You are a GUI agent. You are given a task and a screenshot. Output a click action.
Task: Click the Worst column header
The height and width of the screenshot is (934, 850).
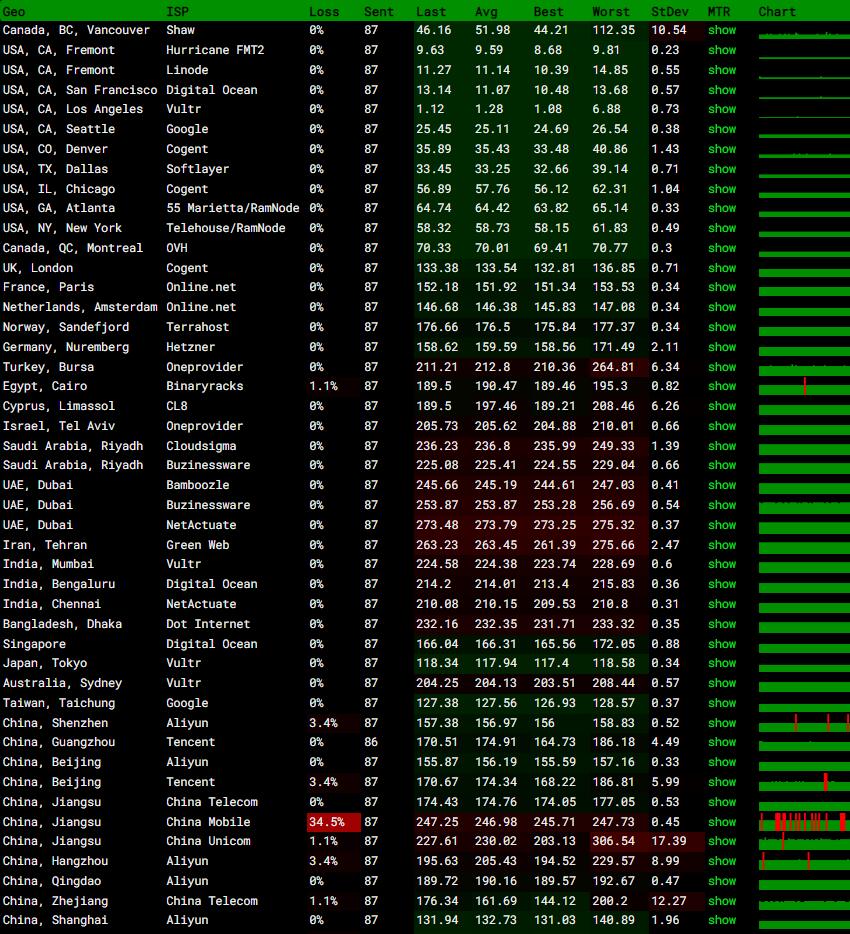[x=611, y=11]
